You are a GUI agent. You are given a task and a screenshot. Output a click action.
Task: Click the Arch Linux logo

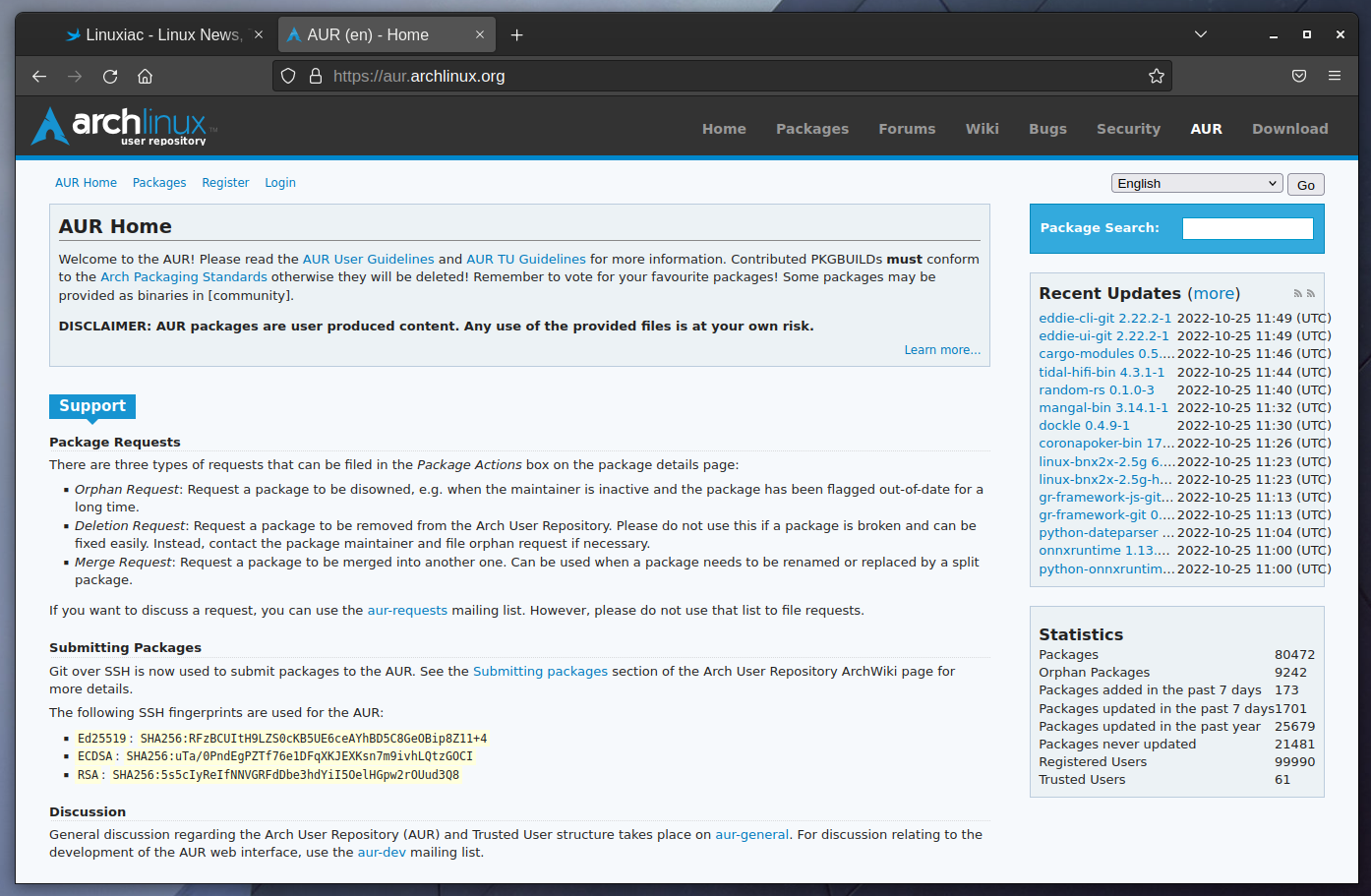click(x=124, y=127)
